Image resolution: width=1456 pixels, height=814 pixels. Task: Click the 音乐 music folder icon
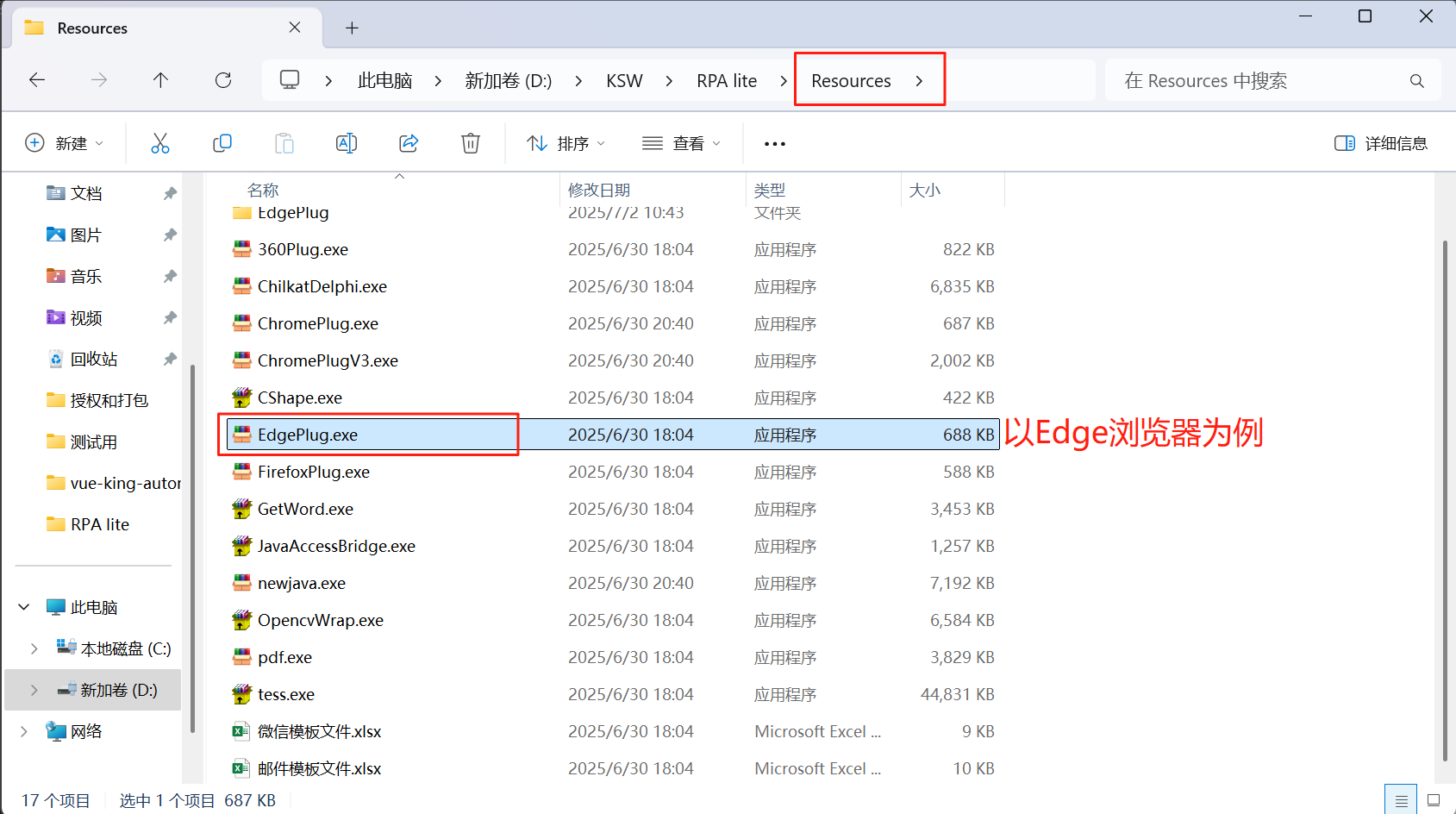tap(56, 276)
